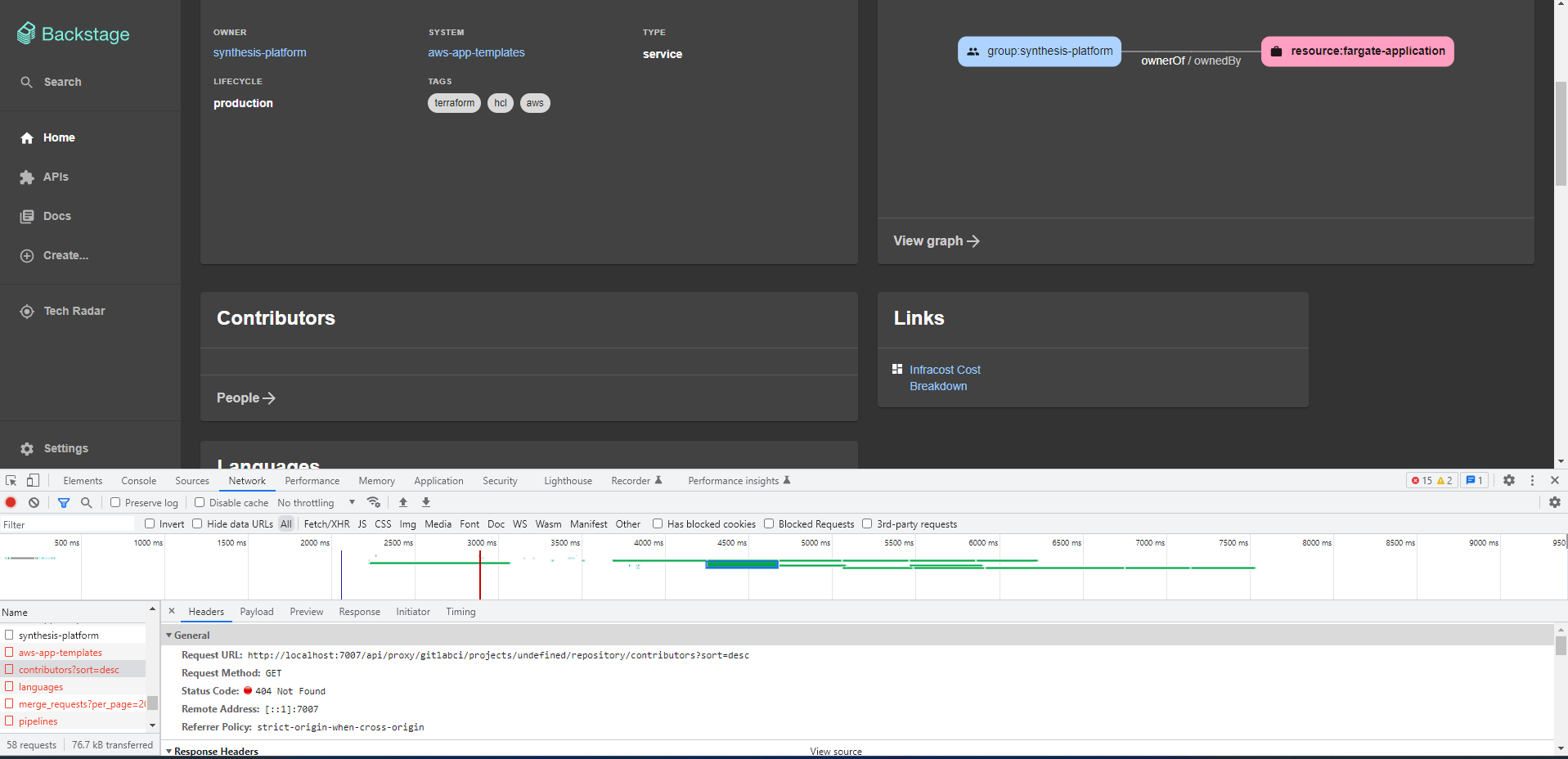Enable the Invert filter checkbox
Viewport: 1568px width, 759px height.
tap(148, 523)
